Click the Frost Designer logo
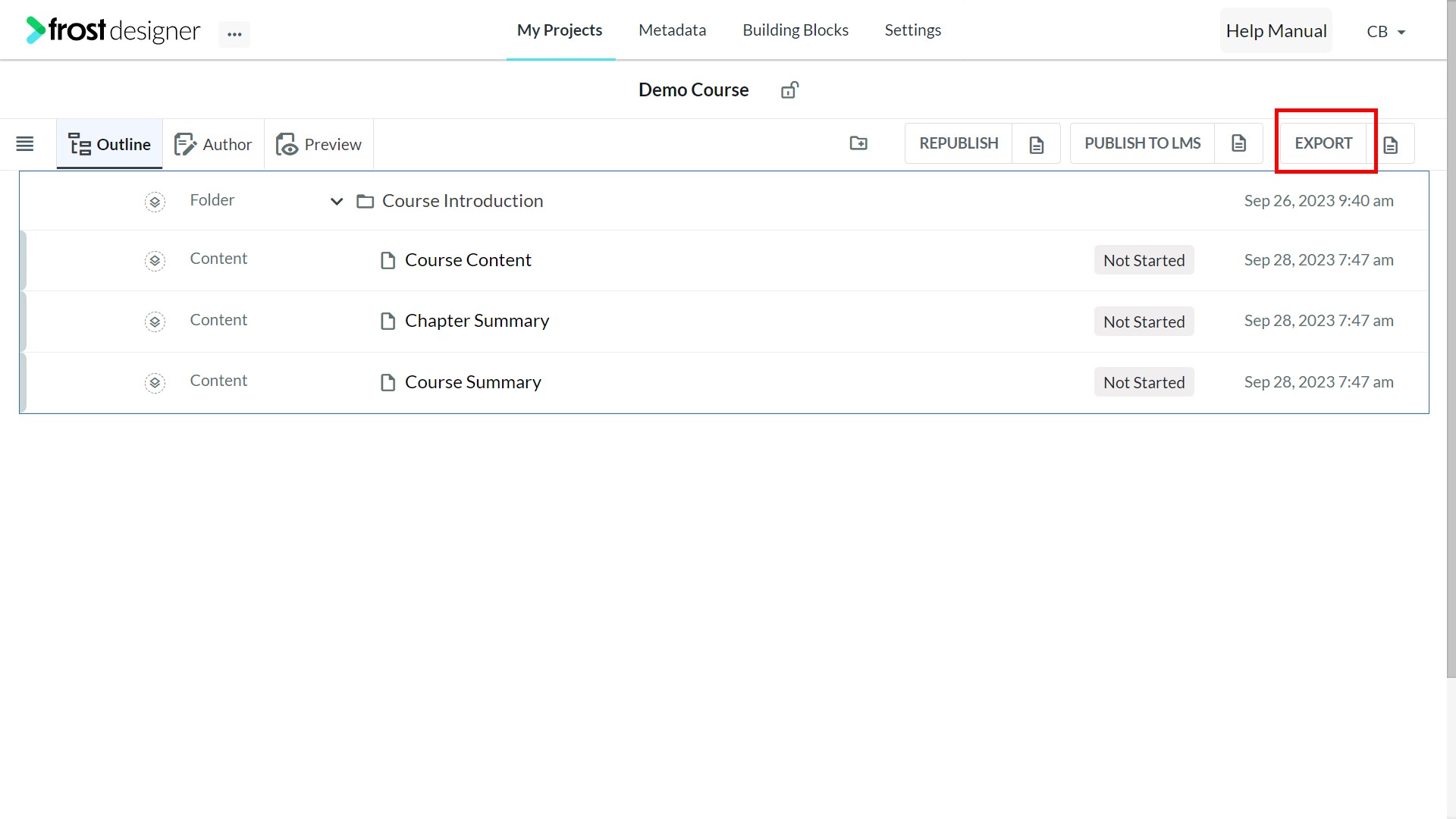Image resolution: width=1456 pixels, height=819 pixels. [x=113, y=30]
